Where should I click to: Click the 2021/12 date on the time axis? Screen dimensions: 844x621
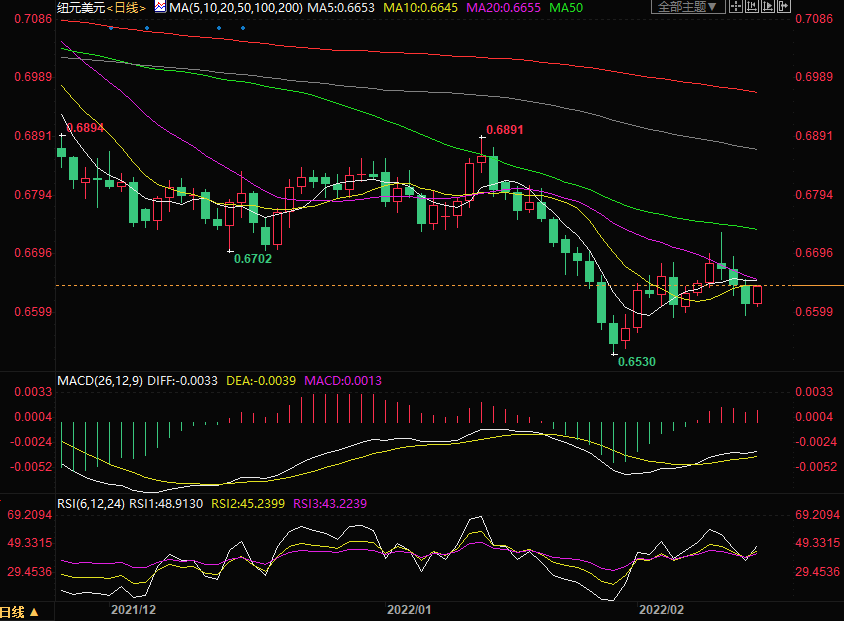click(133, 608)
